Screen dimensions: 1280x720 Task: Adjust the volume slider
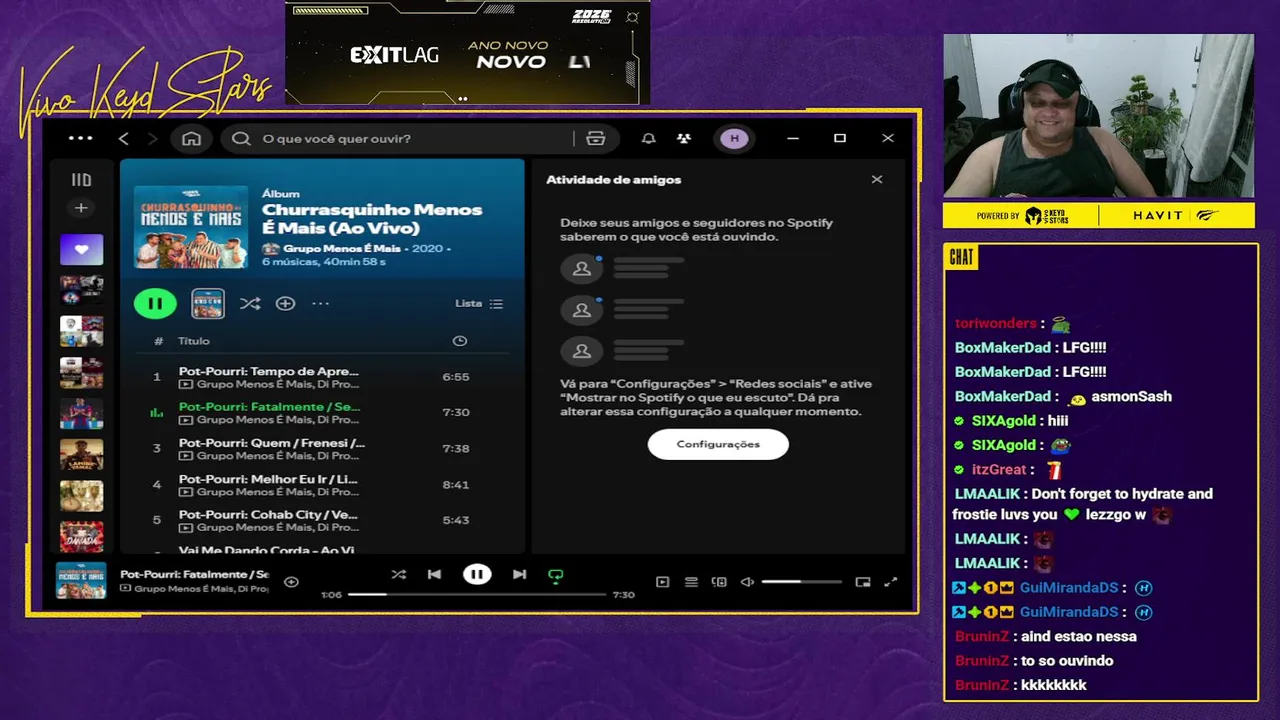[801, 582]
